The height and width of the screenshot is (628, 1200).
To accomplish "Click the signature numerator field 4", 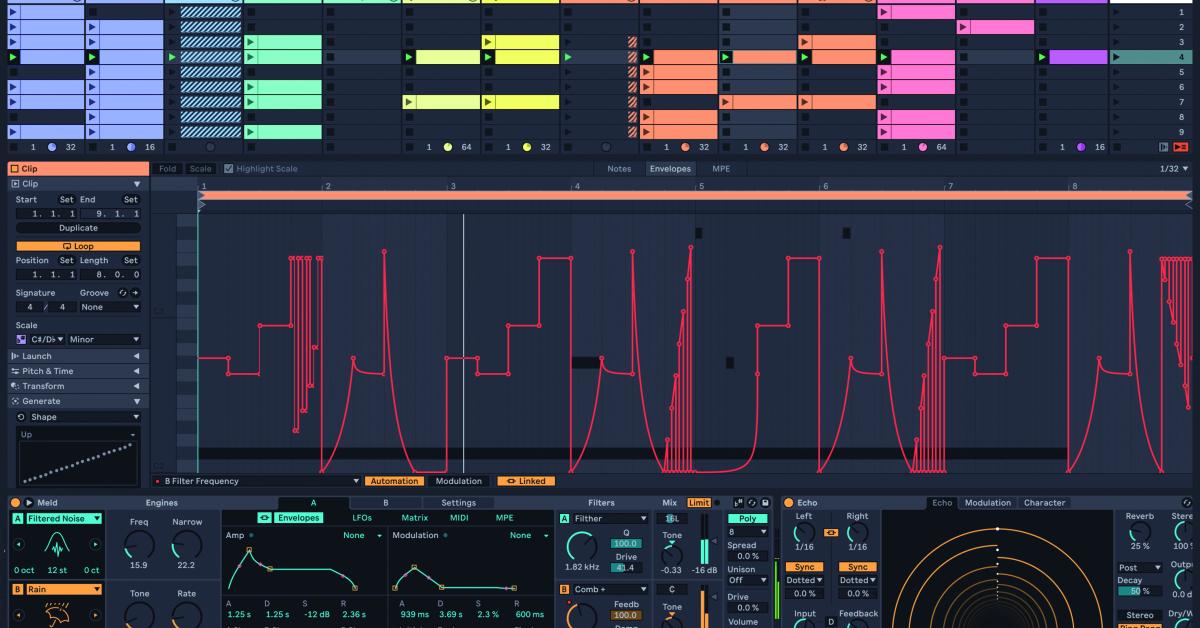I will pos(30,308).
